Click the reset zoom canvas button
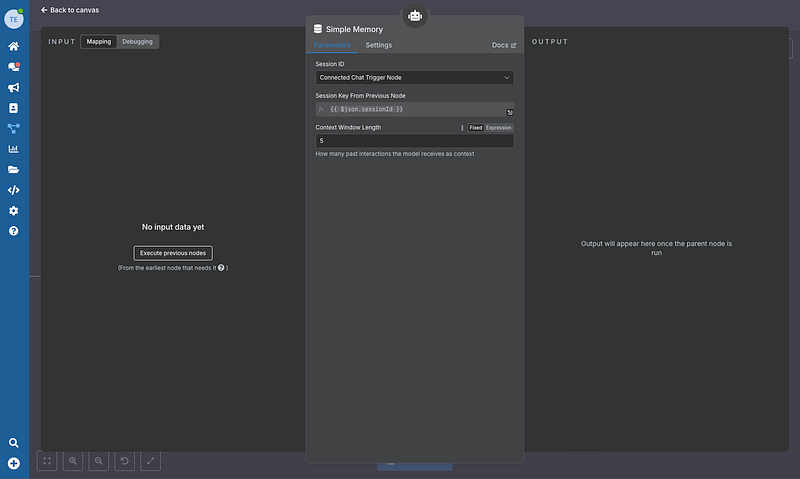 [x=125, y=461]
